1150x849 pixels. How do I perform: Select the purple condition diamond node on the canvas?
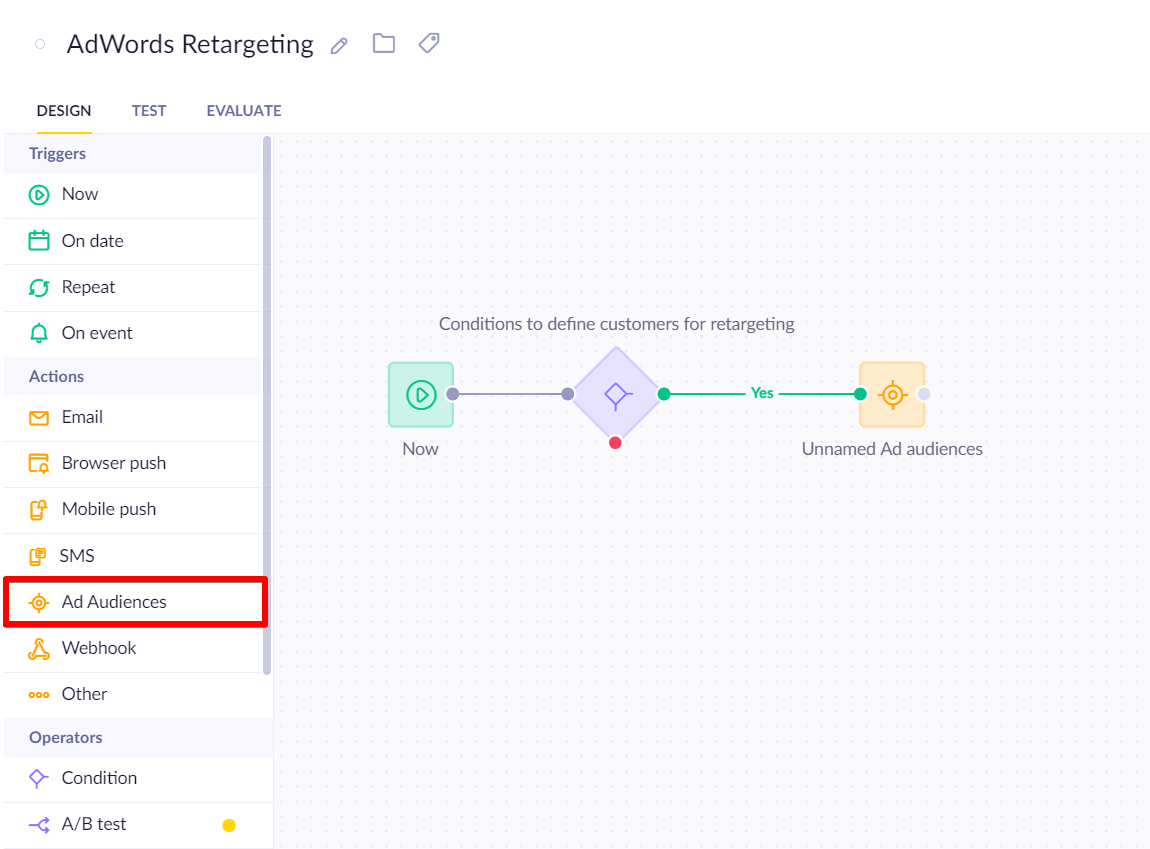[x=616, y=394]
